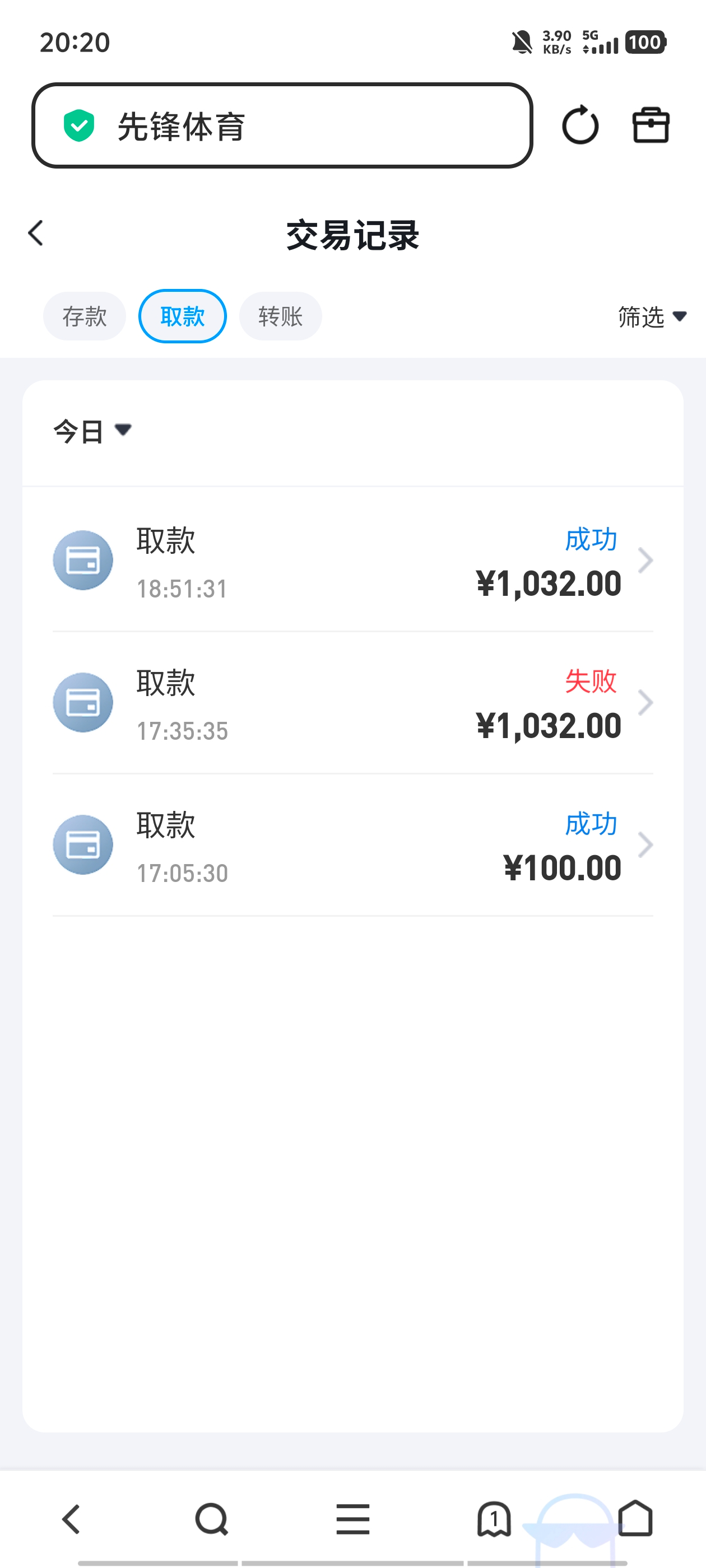This screenshot has height=1568, width=706.
Task: Open the tabs counter icon
Action: 494,1519
